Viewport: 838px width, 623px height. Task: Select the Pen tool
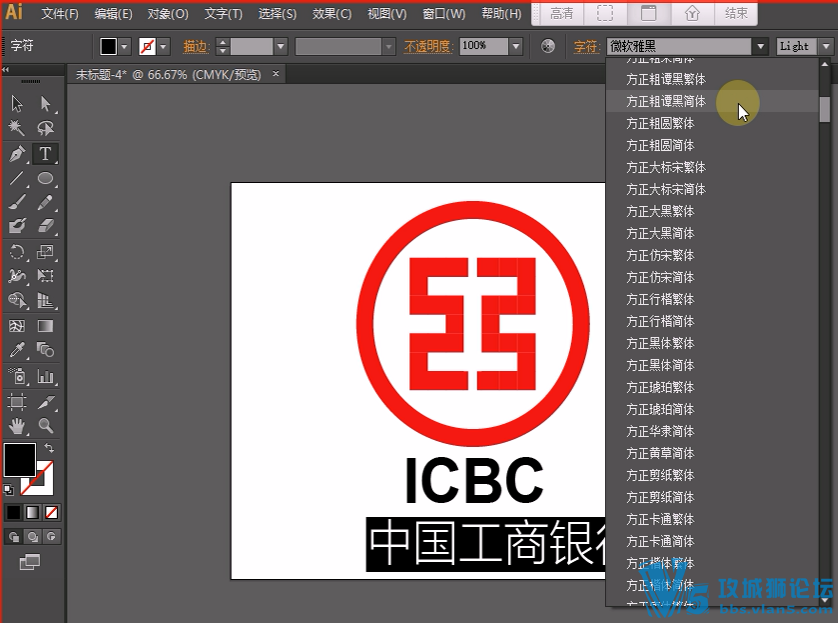[17, 154]
